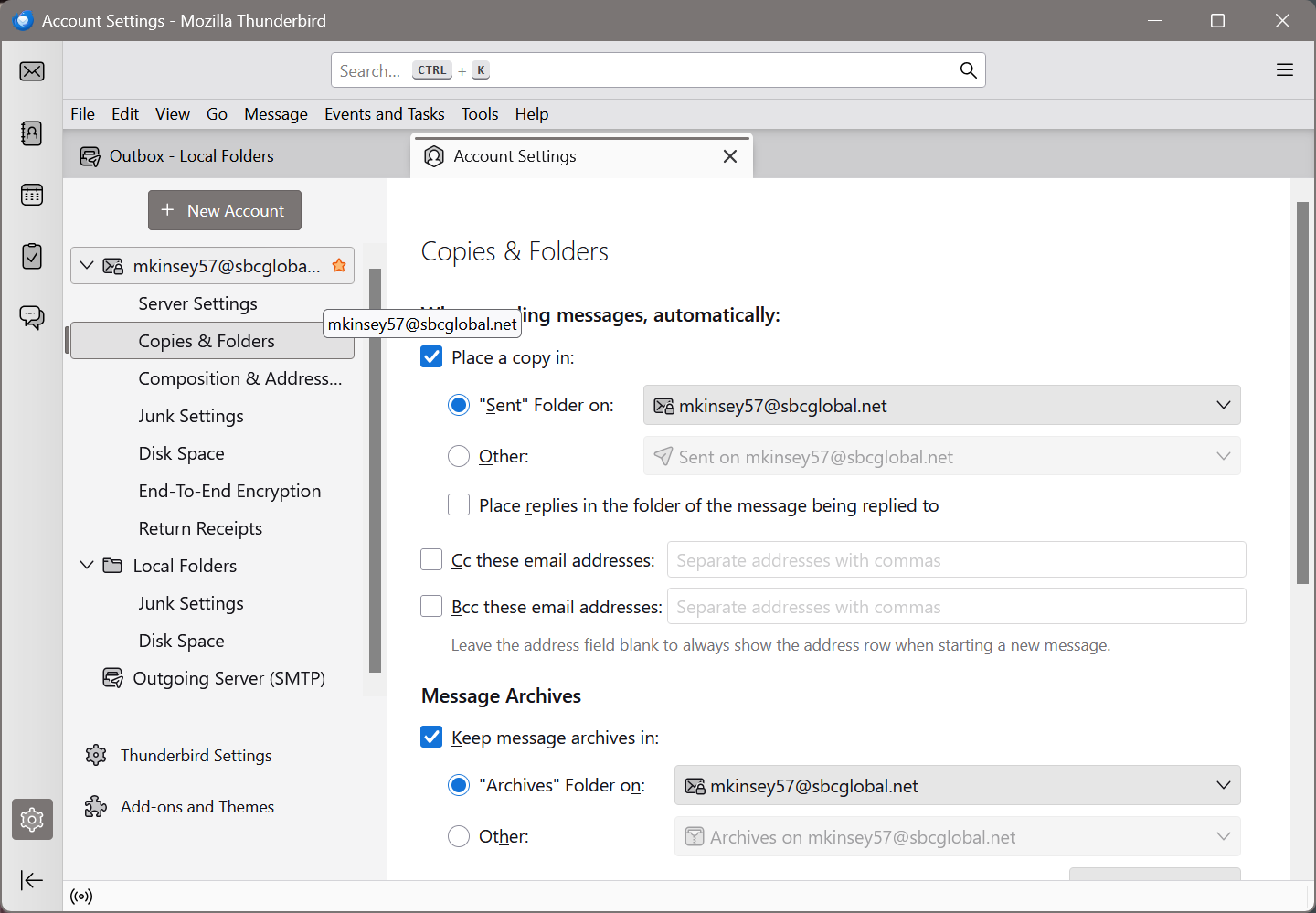Open the Chat space icon
The height and width of the screenshot is (913, 1316).
pos(32,317)
